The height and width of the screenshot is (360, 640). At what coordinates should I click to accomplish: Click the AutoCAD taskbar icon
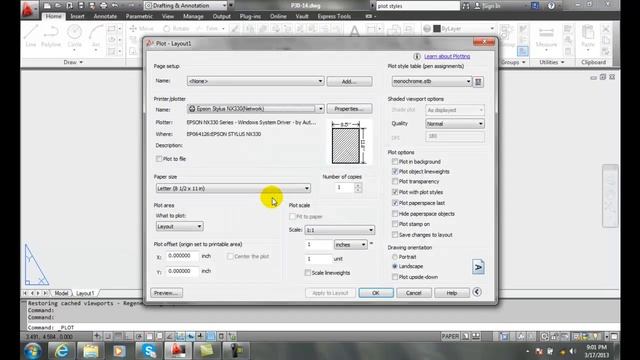tap(178, 351)
